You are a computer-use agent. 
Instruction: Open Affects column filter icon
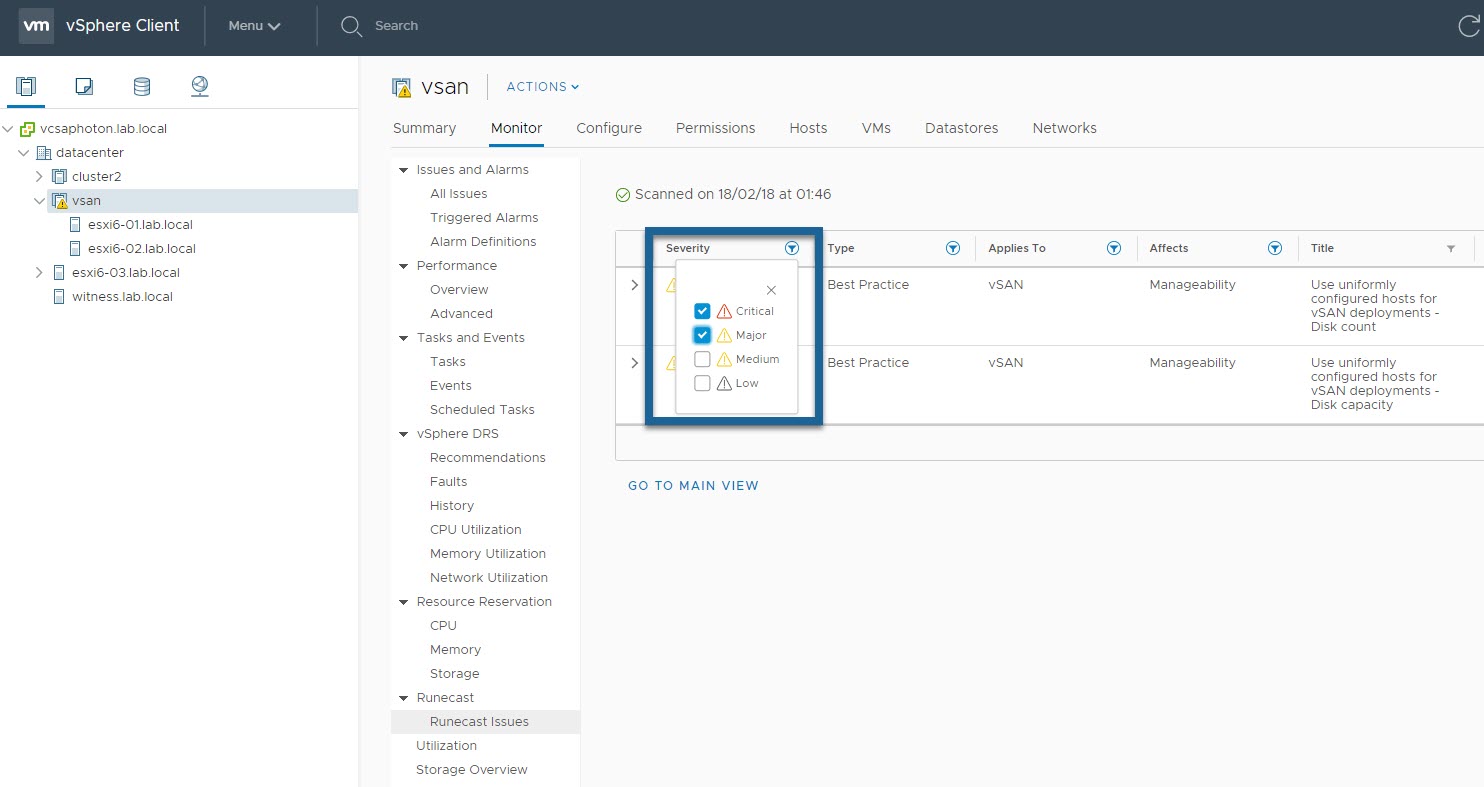[x=1275, y=248]
